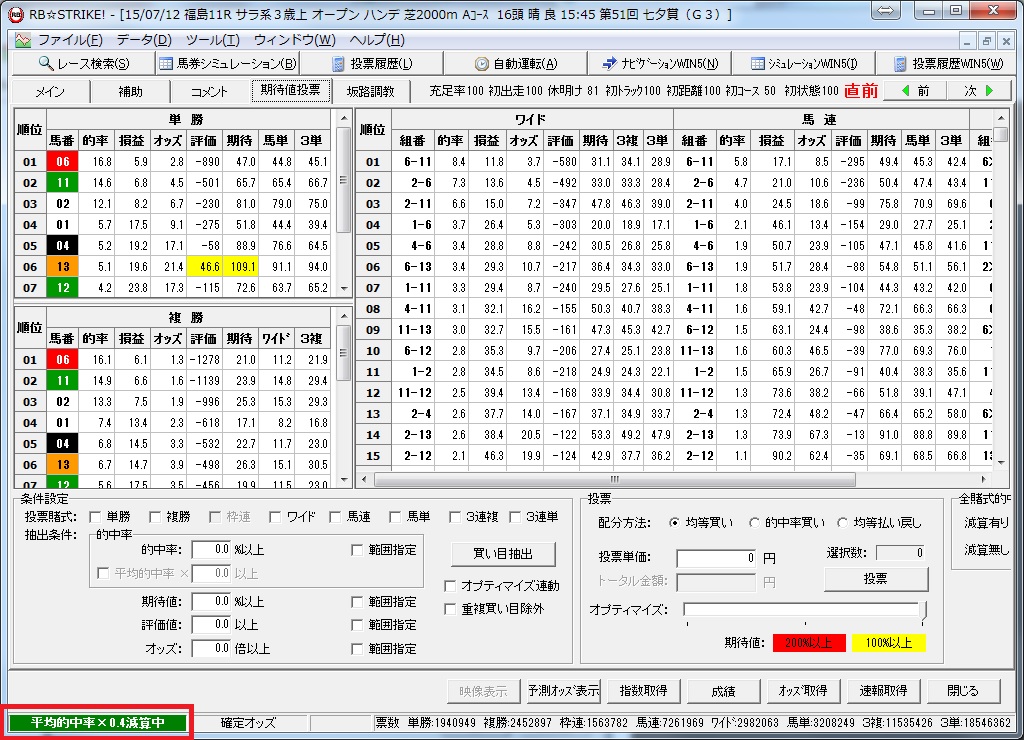Check 範囲指定 on the オッズ row
The image size is (1024, 740).
coord(357,649)
